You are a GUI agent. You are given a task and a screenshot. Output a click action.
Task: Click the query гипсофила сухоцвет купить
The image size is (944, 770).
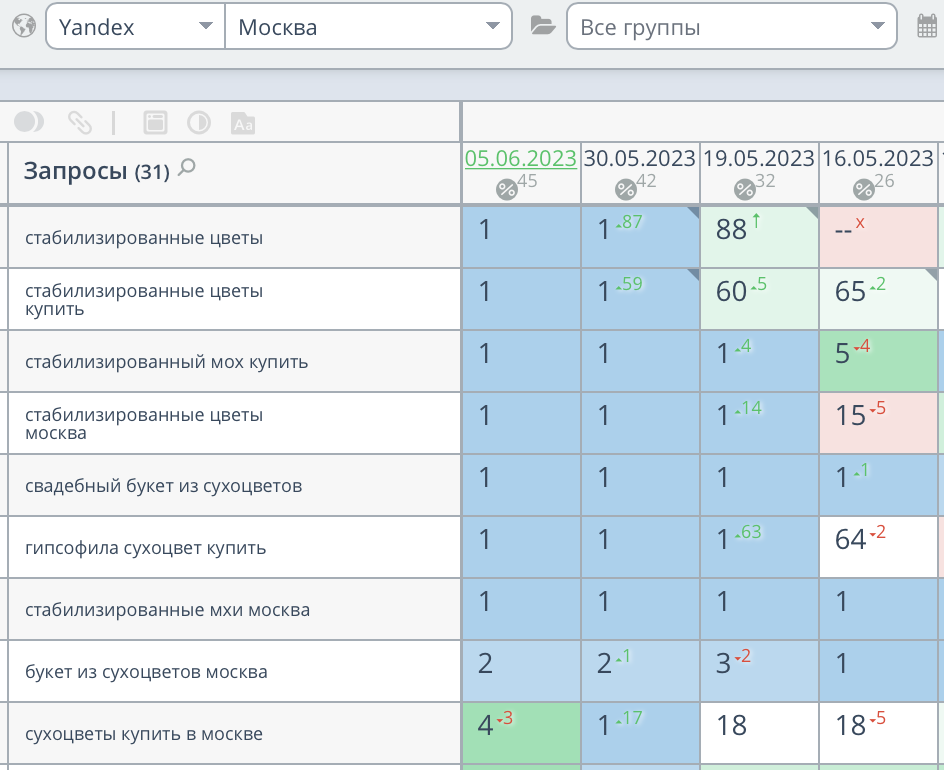145,548
